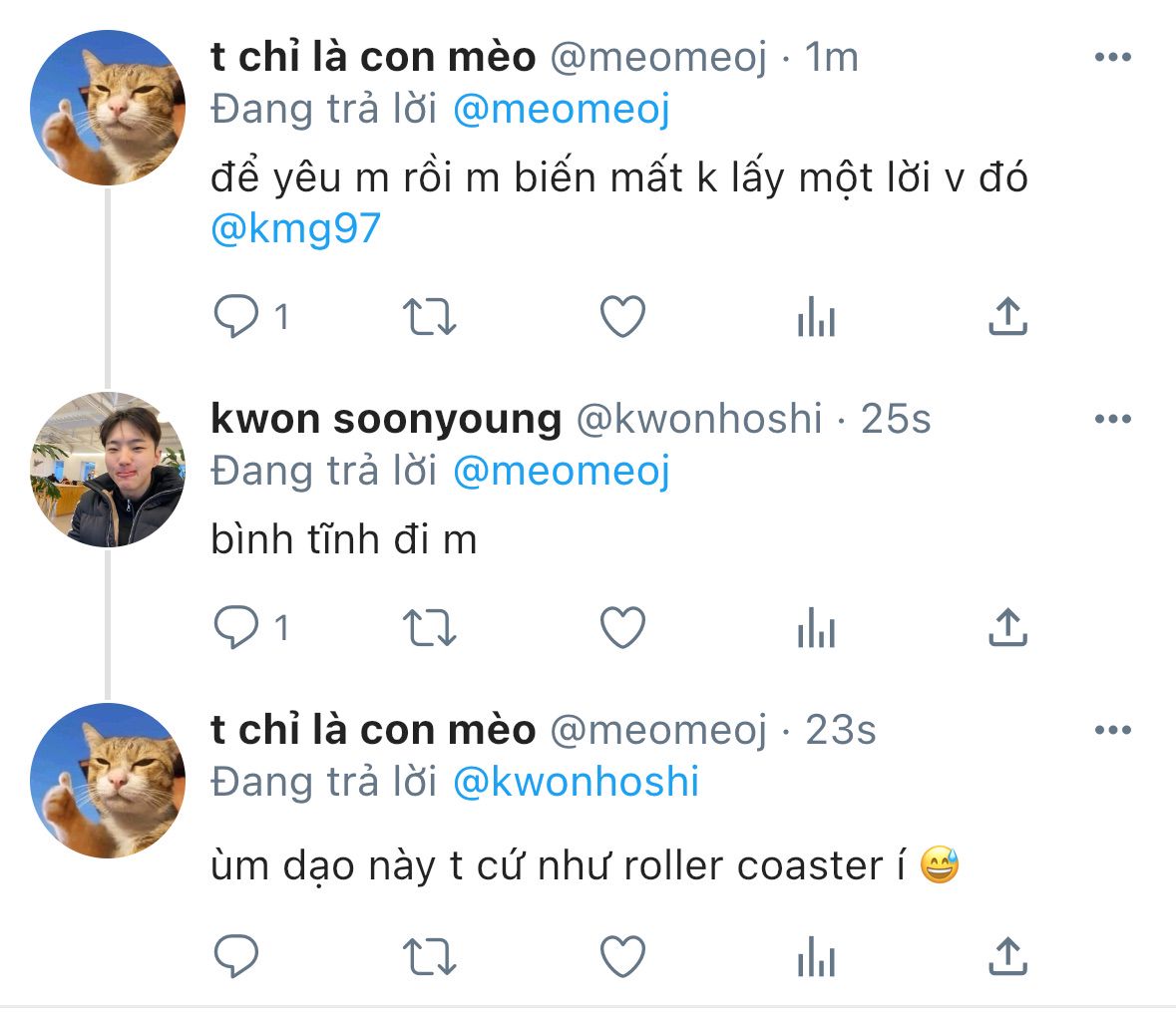This screenshot has height=1016, width=1176.
Task: Reply to kwon soonyoung's tweet
Action: pyautogui.click(x=237, y=628)
